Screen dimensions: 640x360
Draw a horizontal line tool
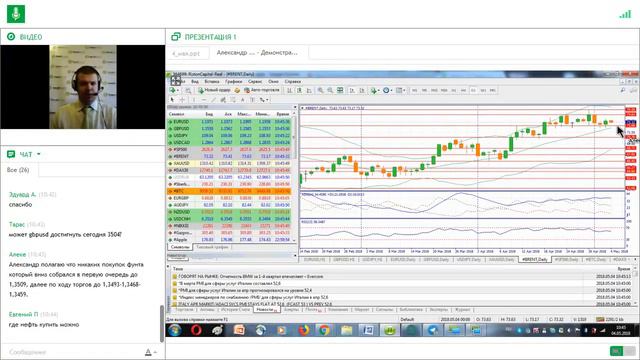(204, 100)
